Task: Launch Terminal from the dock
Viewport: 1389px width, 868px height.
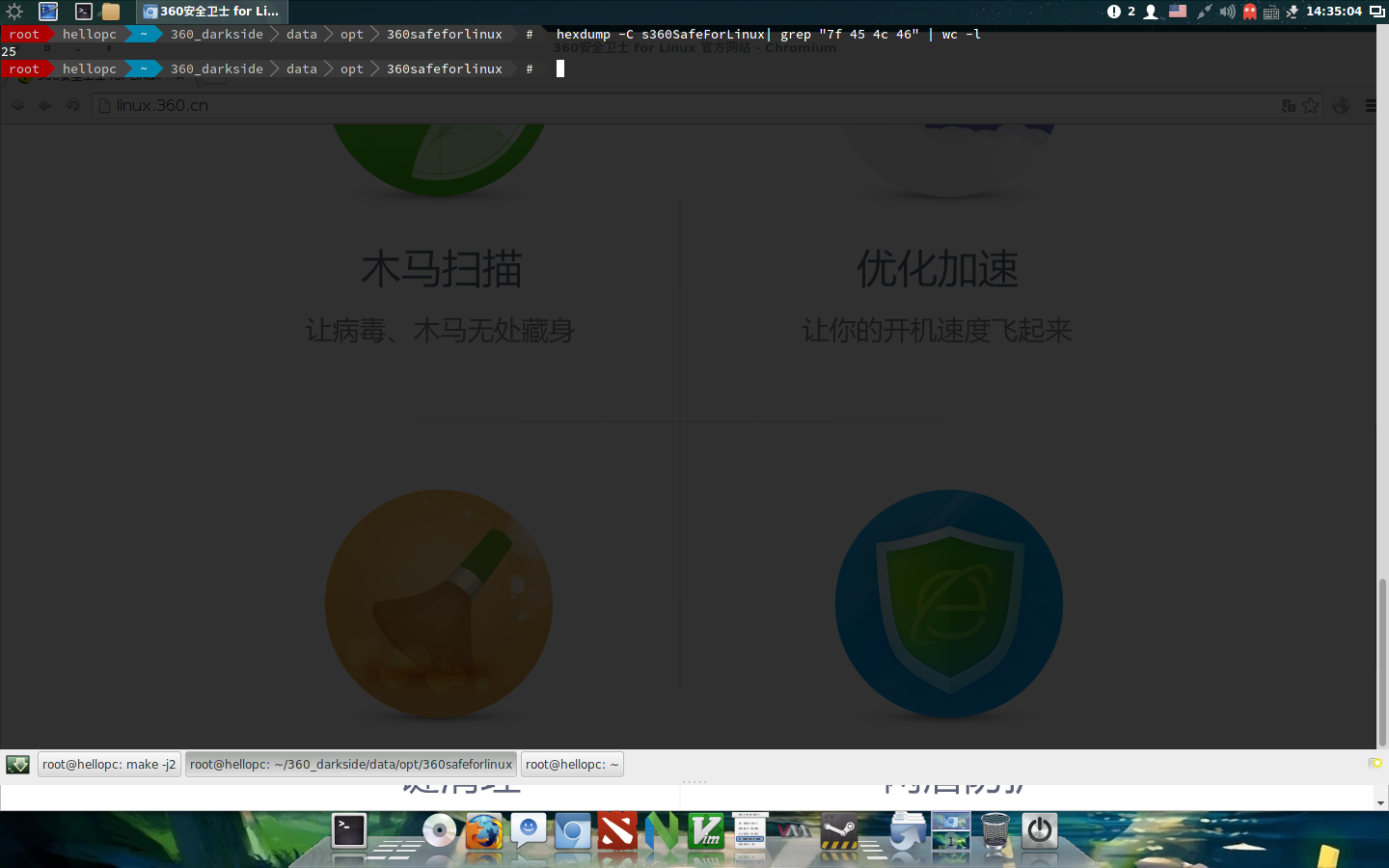Action: click(x=349, y=830)
